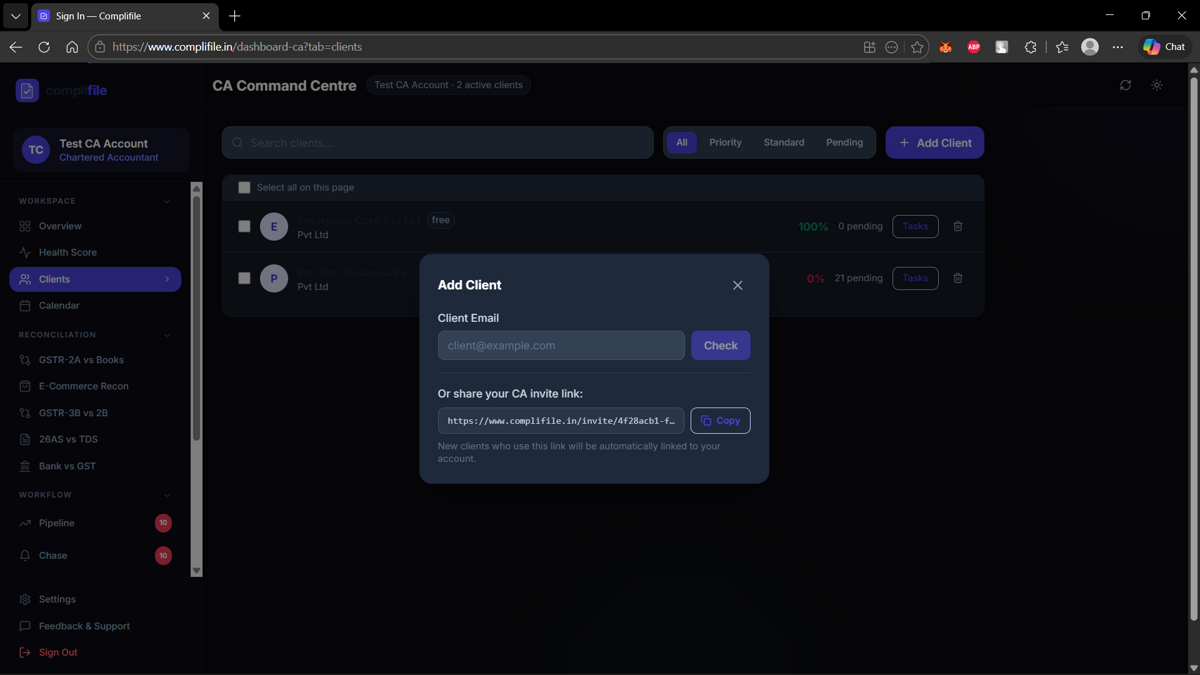Collapse the RECONCILIATION section
Screen dimensions: 1200x675
coord(167,335)
